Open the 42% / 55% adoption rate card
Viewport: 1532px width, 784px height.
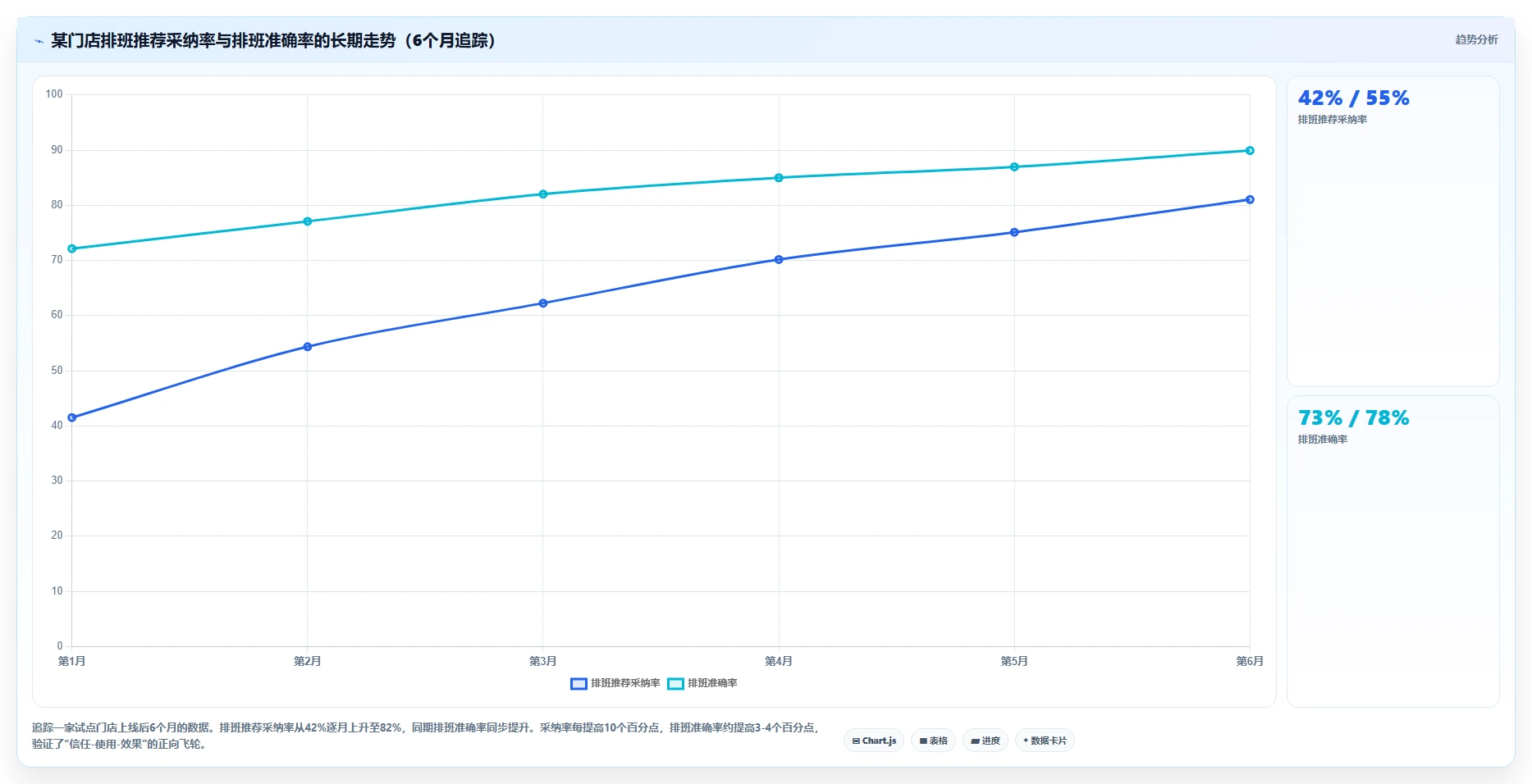click(x=1393, y=231)
